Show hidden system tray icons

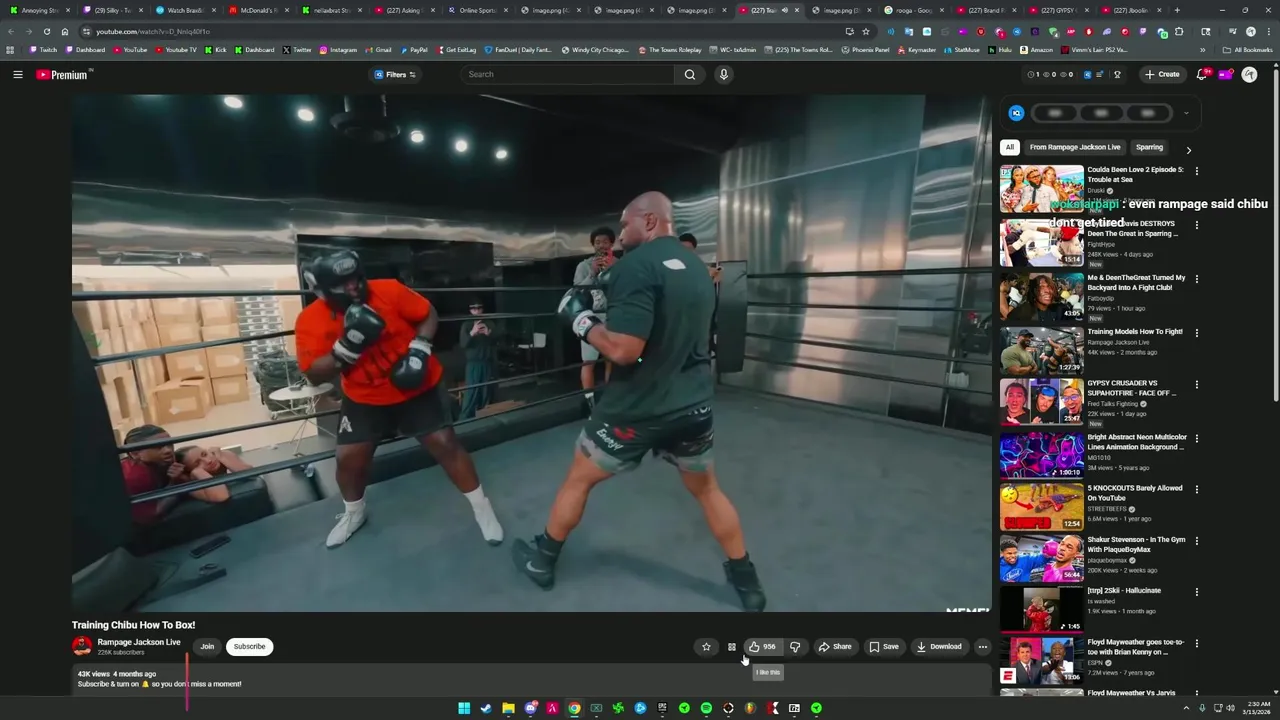coord(1187,708)
